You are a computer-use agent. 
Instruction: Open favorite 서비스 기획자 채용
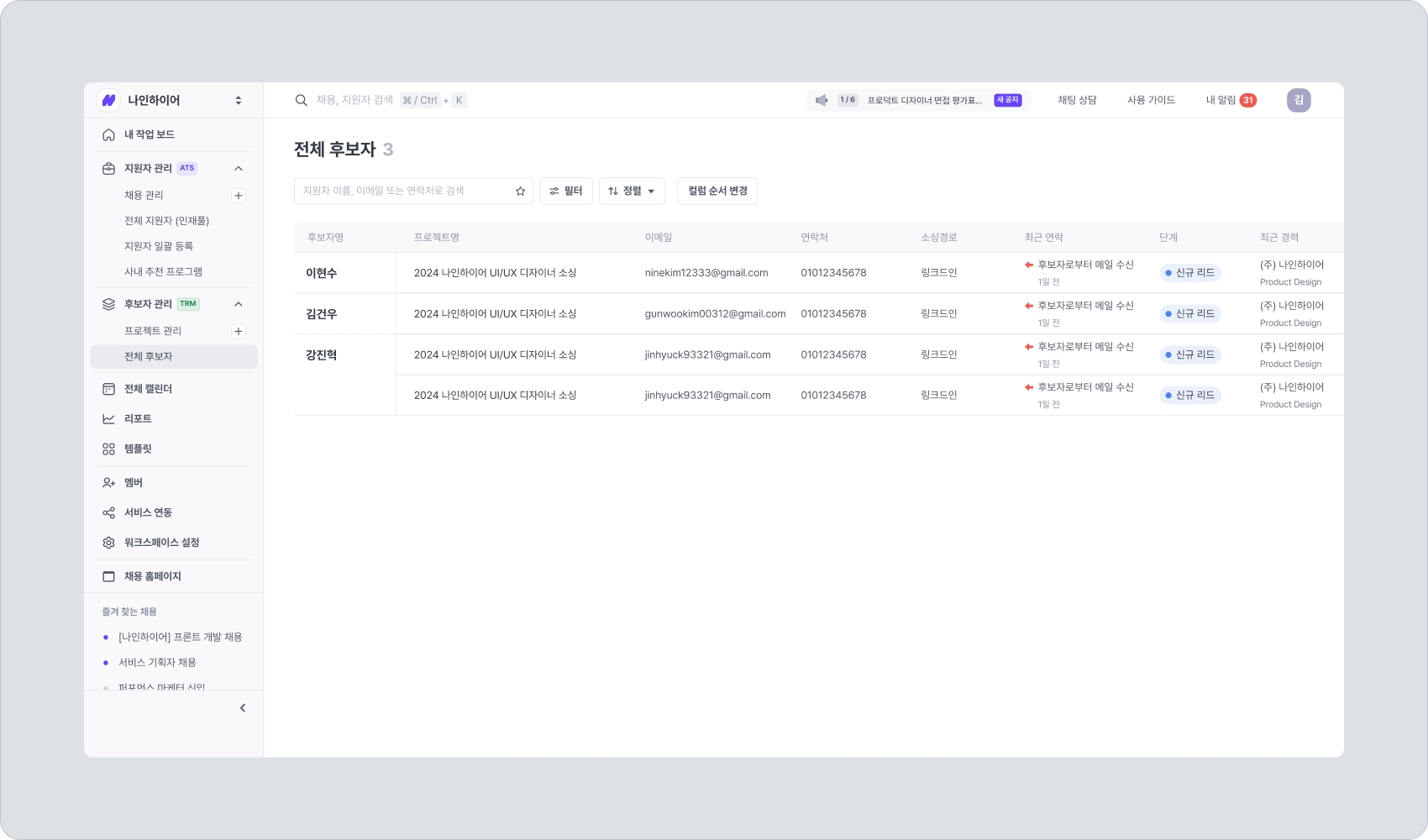coord(157,663)
